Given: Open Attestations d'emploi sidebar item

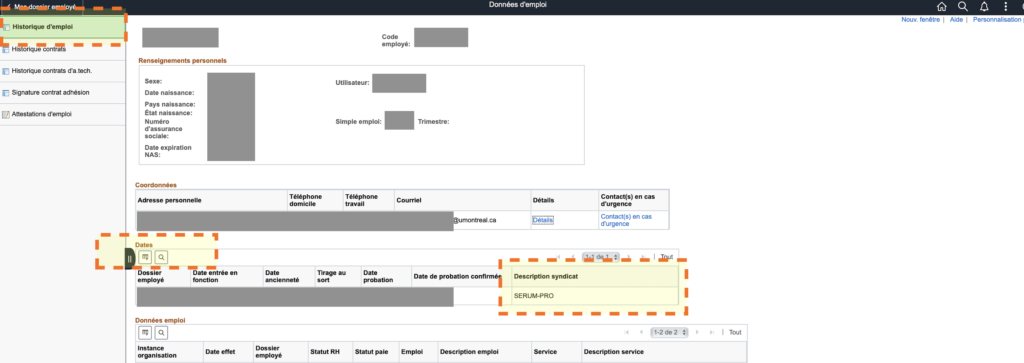Looking at the screenshot, I should coord(42,114).
